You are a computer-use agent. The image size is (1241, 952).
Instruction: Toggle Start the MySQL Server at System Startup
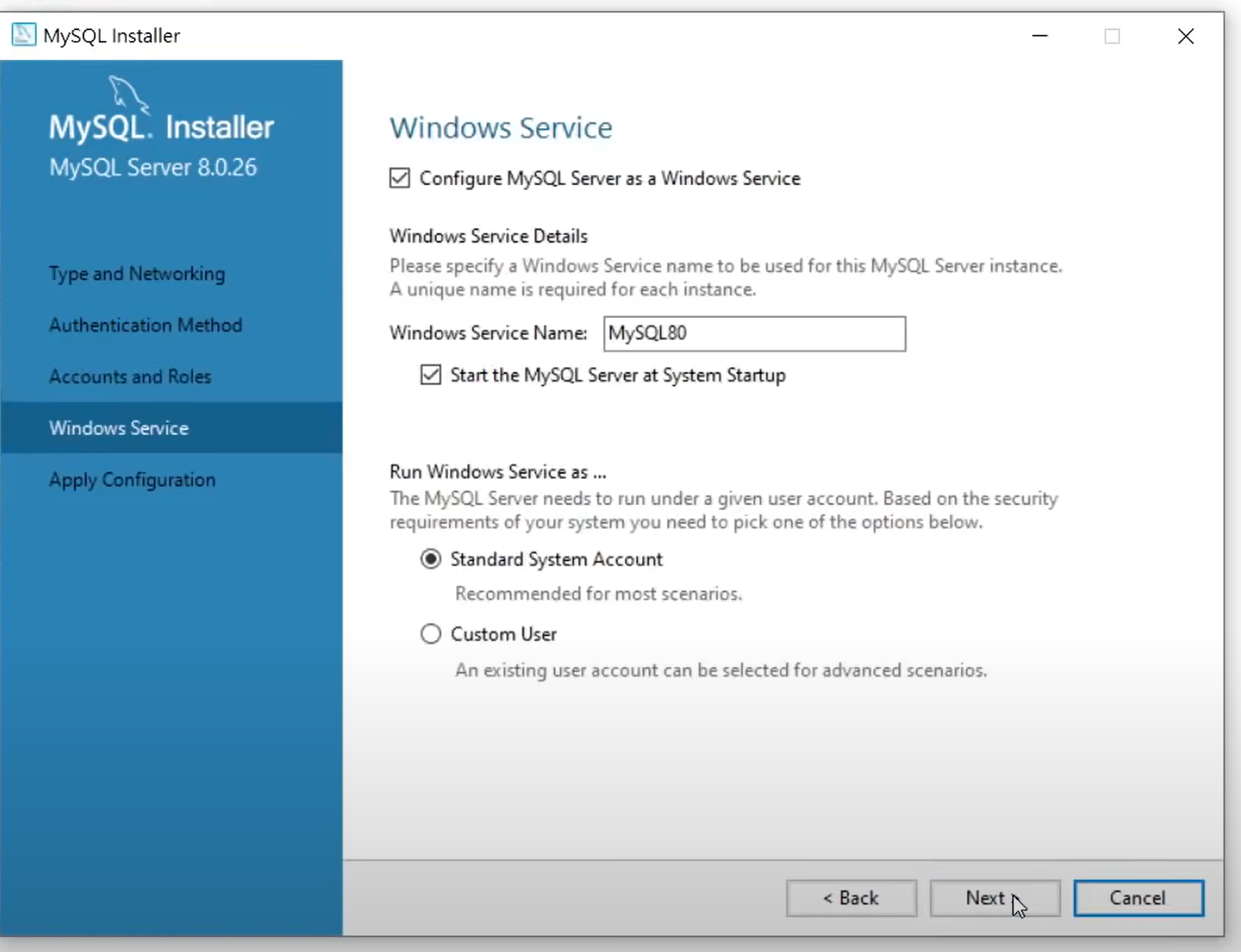click(431, 375)
